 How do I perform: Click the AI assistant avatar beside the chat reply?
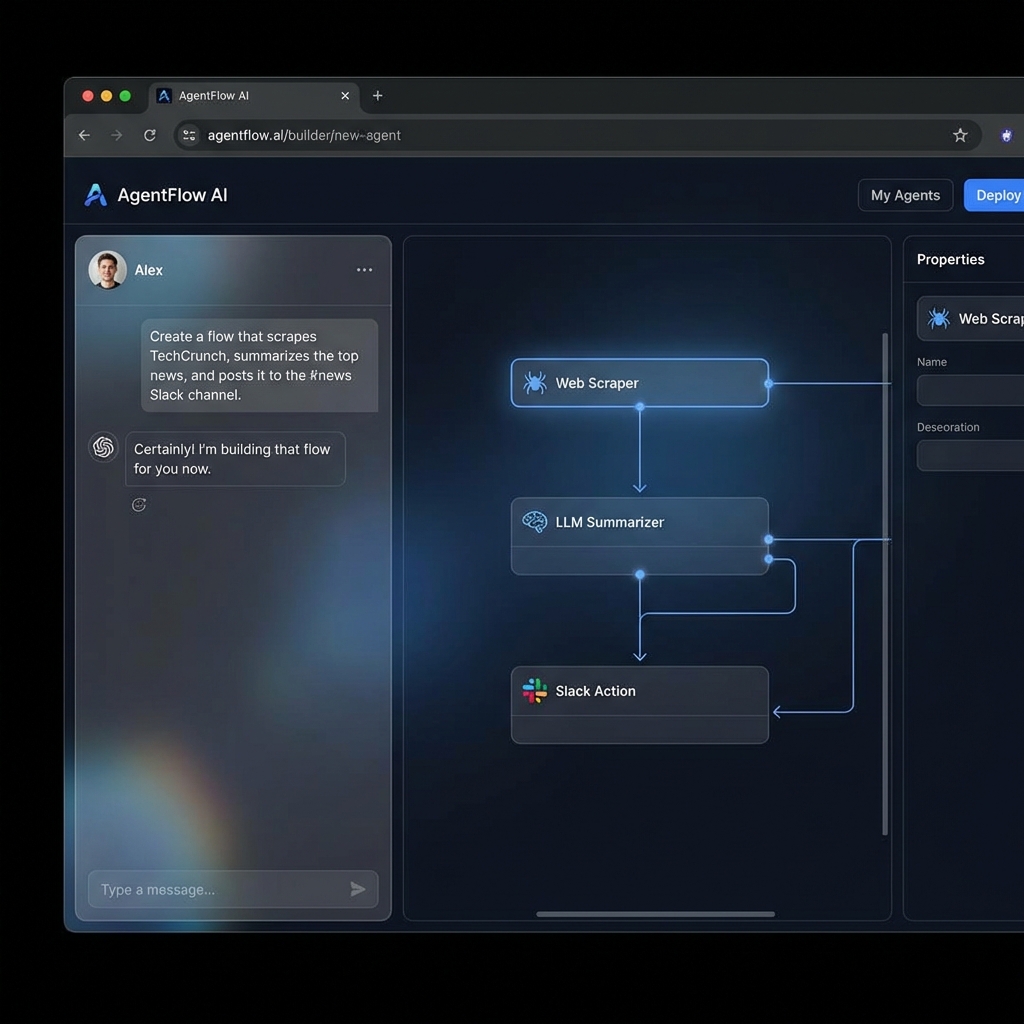[103, 447]
